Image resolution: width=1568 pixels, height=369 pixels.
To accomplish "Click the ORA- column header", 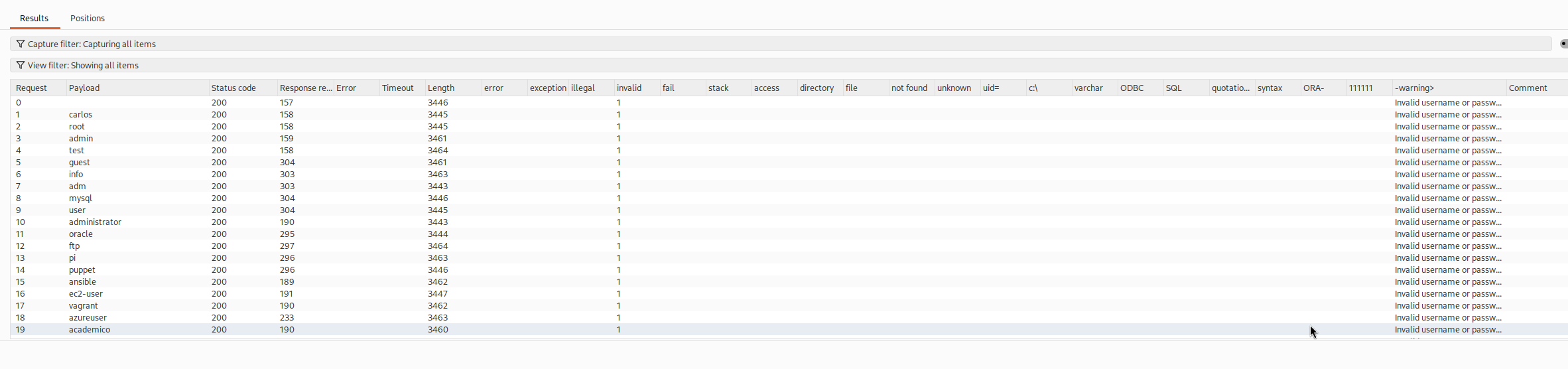I will 1323,88.
